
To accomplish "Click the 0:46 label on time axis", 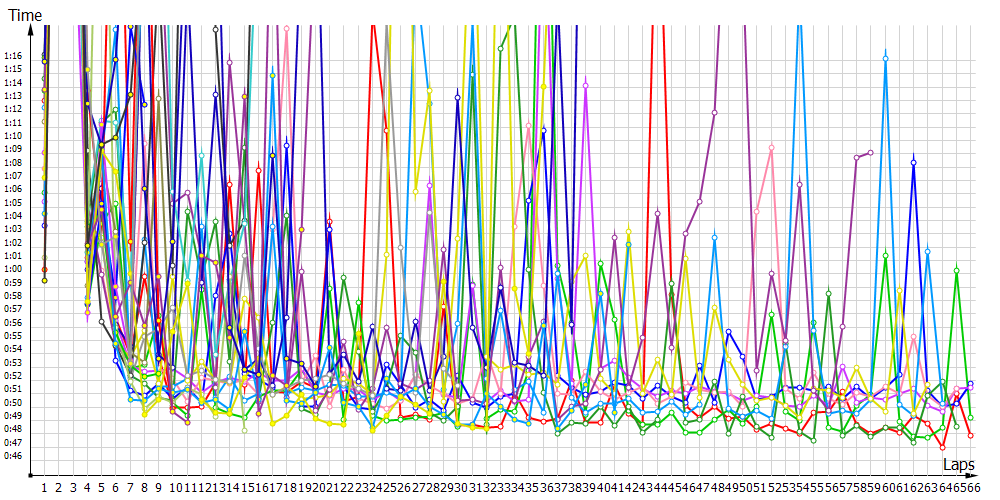I will [13, 456].
